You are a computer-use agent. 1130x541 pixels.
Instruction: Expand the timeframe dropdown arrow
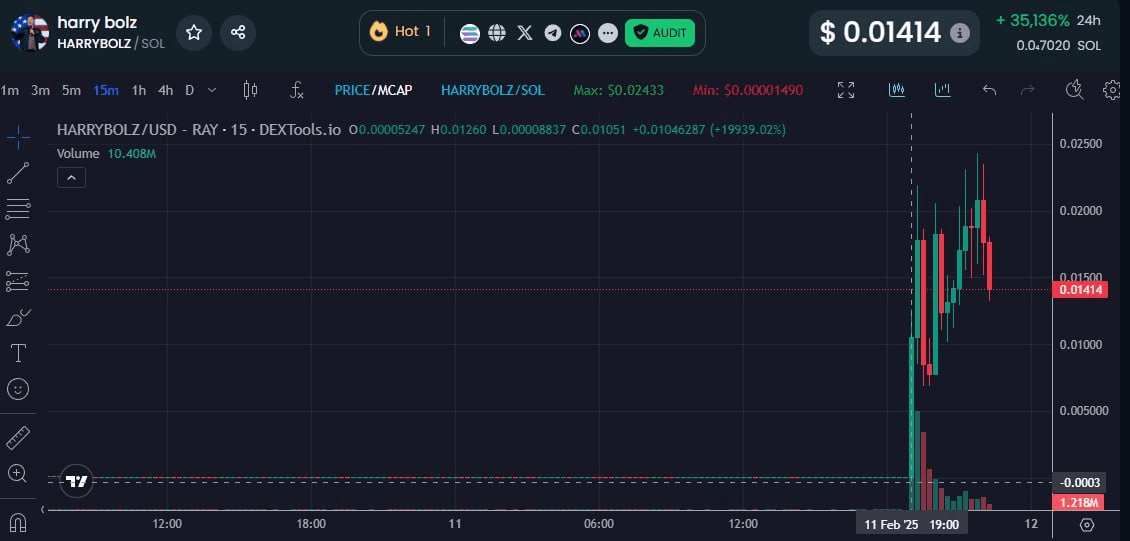tap(212, 91)
